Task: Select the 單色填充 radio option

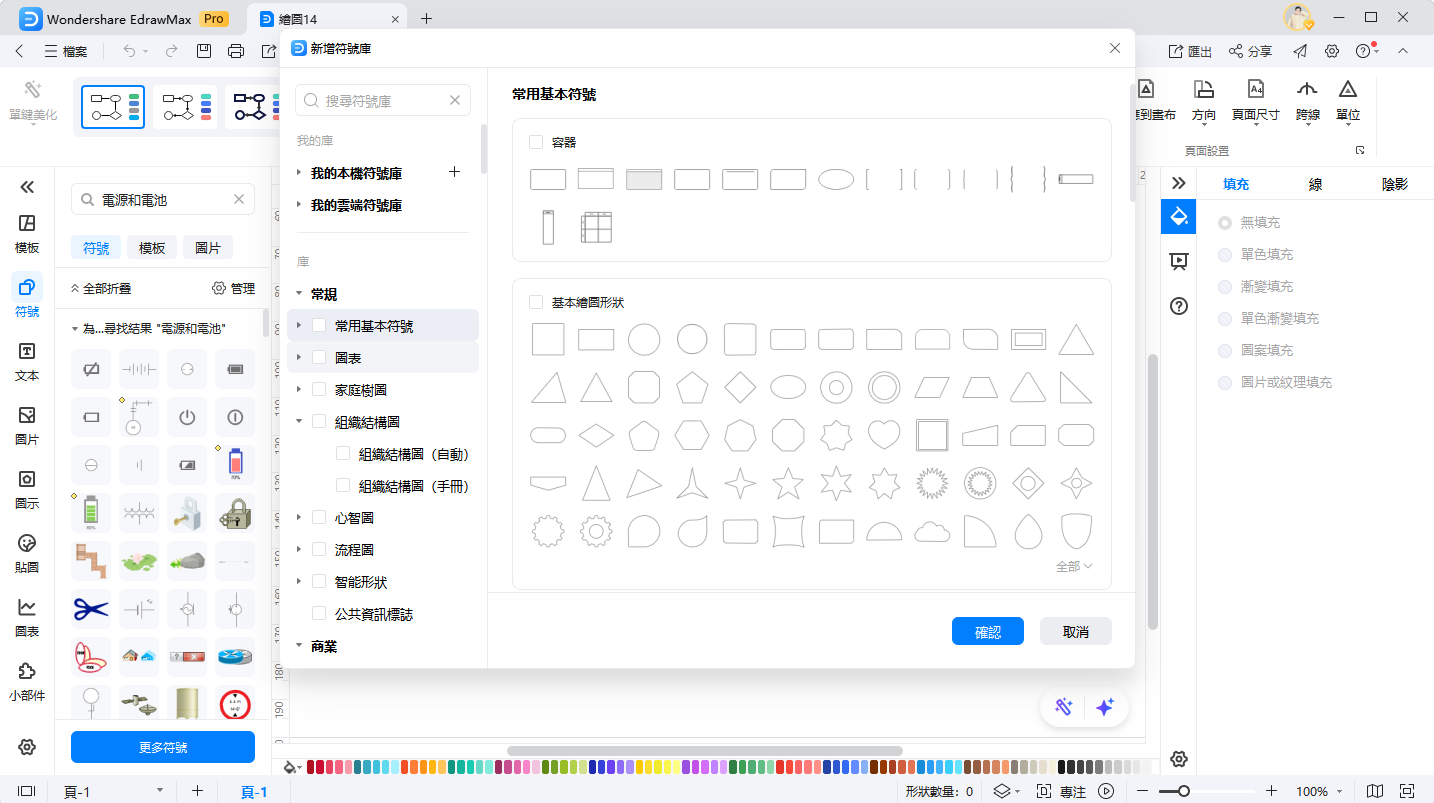Action: tap(1225, 255)
